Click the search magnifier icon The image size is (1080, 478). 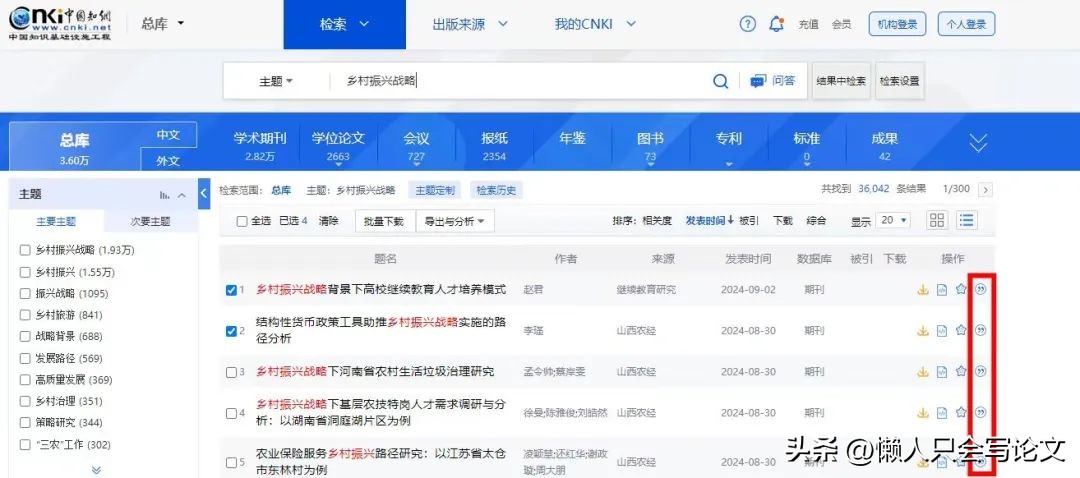pos(720,81)
